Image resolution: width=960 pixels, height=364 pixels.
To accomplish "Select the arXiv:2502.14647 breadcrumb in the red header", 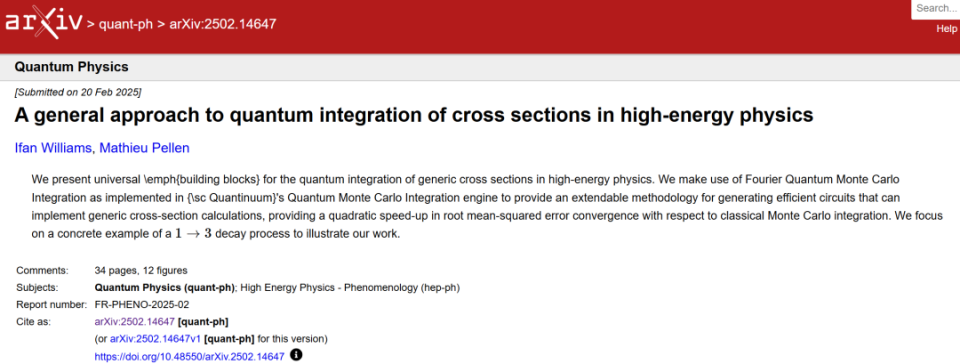I will click(222, 24).
